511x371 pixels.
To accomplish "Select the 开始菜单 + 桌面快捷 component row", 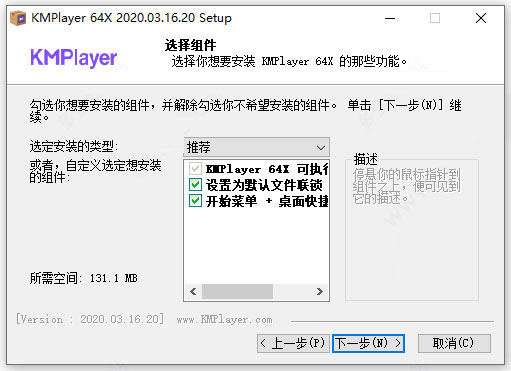I will click(x=267, y=201).
